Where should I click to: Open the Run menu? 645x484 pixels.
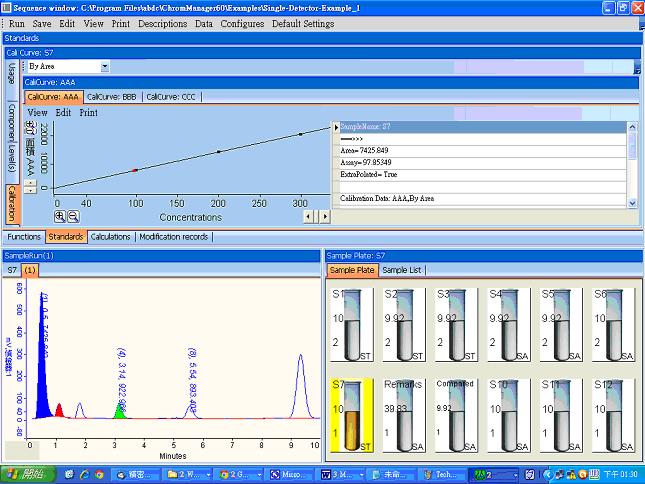[17, 24]
